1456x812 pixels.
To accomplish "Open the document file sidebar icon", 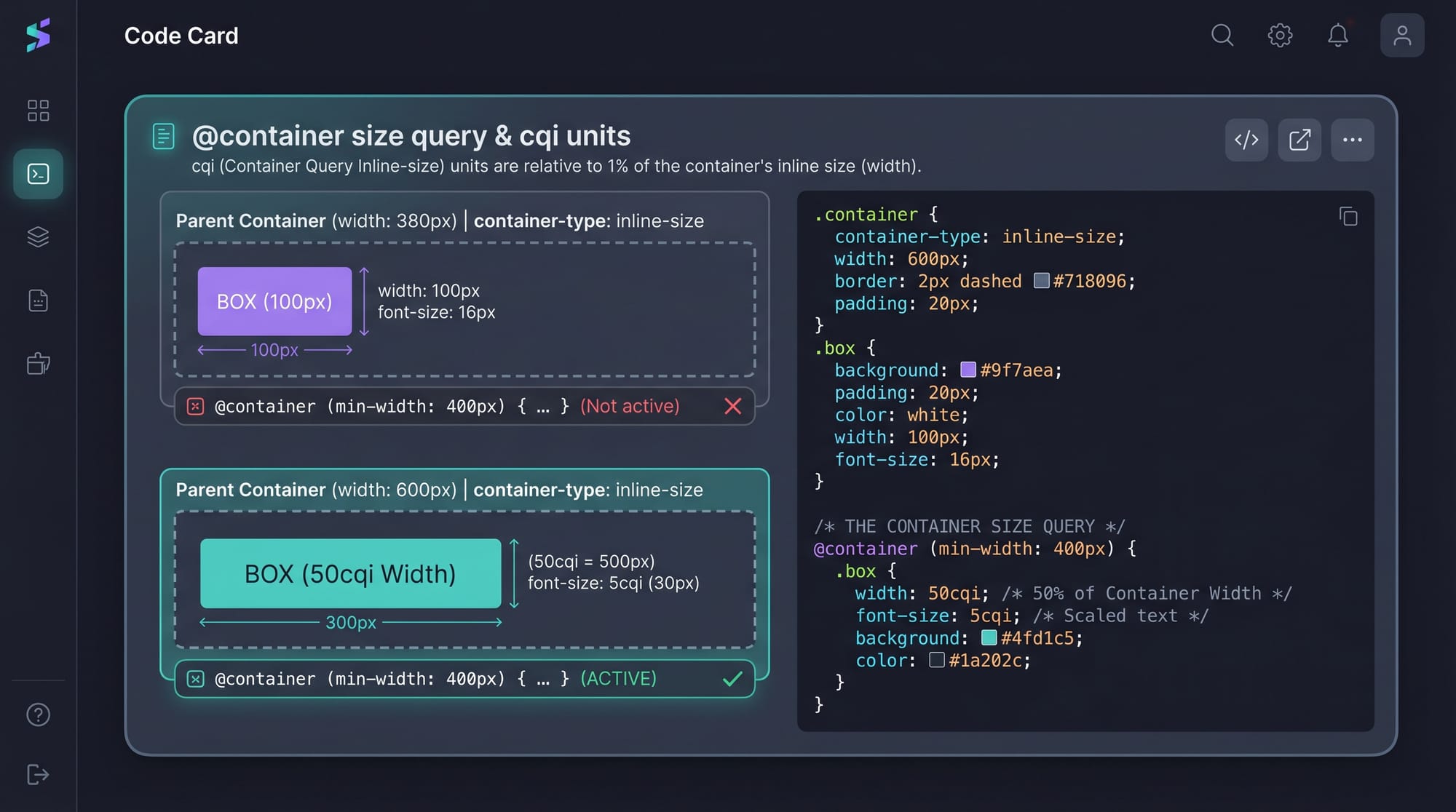I will pyautogui.click(x=38, y=300).
